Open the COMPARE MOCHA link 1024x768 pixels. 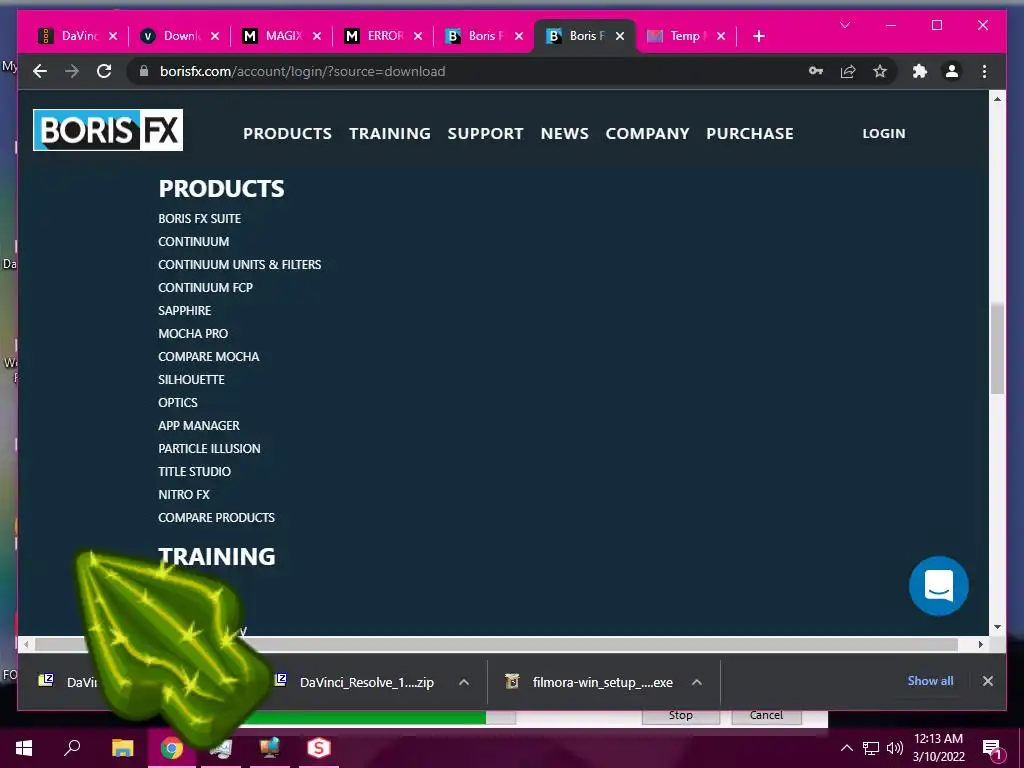[208, 357]
